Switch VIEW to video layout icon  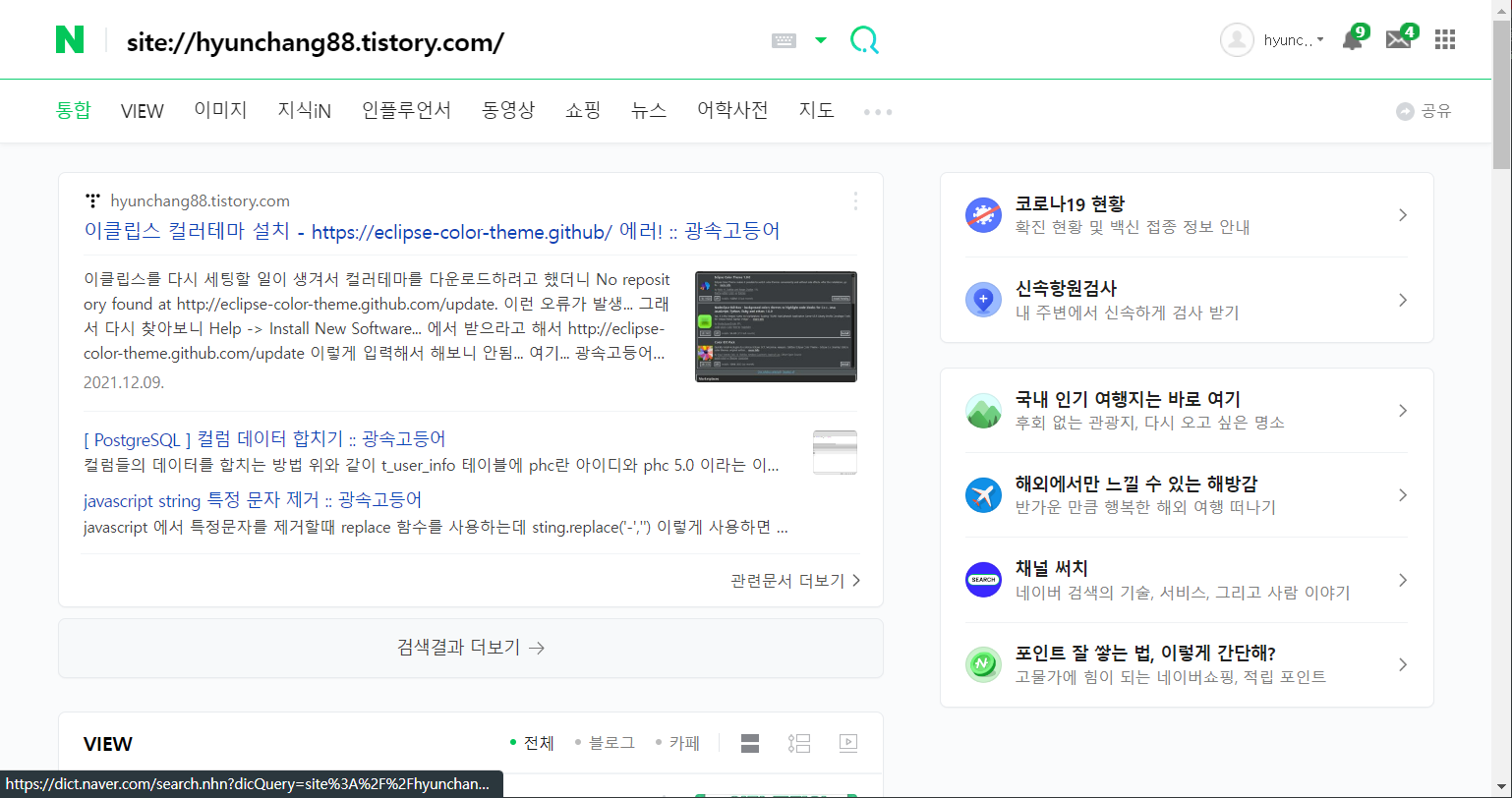[x=848, y=743]
